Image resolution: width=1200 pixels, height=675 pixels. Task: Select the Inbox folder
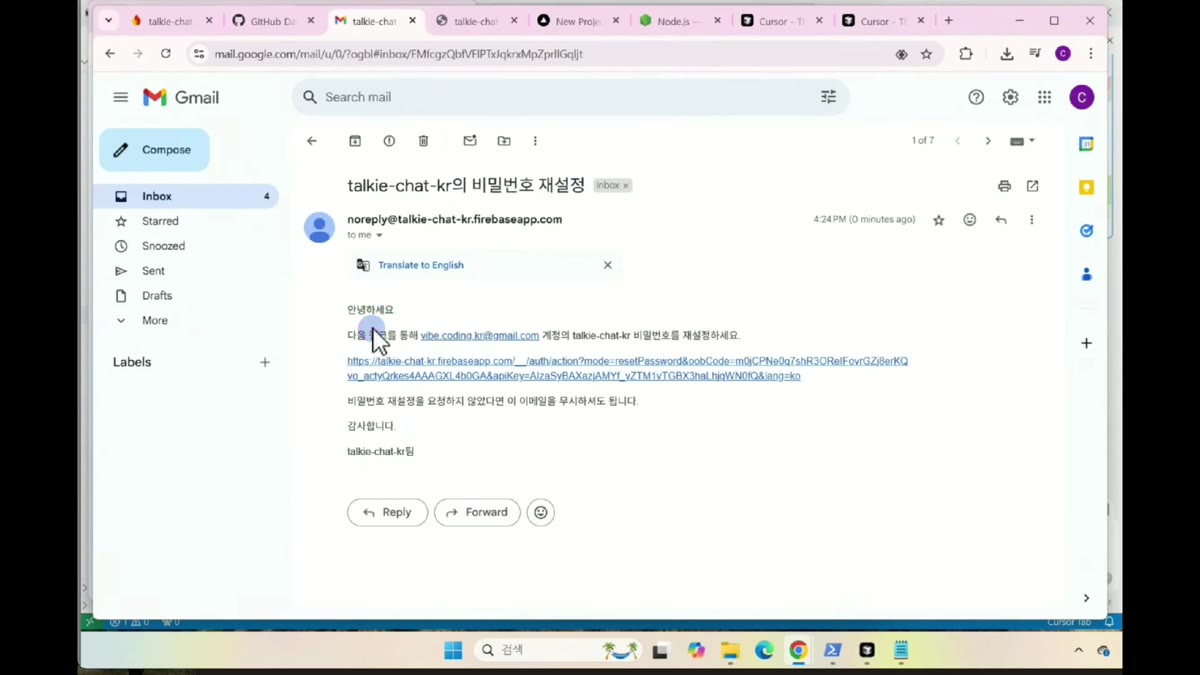pyautogui.click(x=186, y=196)
